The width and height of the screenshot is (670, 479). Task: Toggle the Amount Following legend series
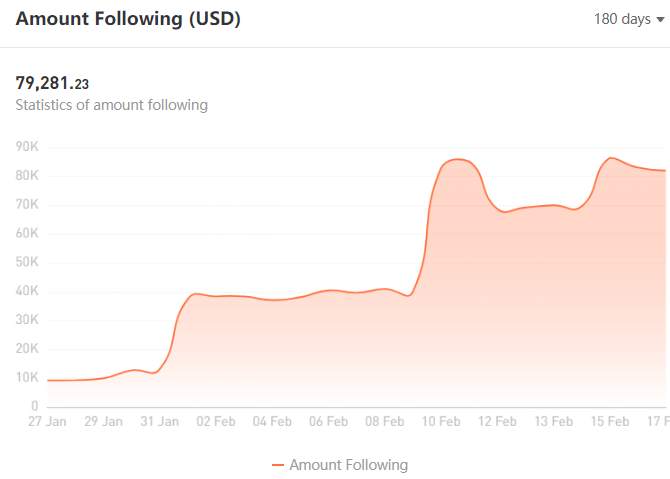[340, 465]
